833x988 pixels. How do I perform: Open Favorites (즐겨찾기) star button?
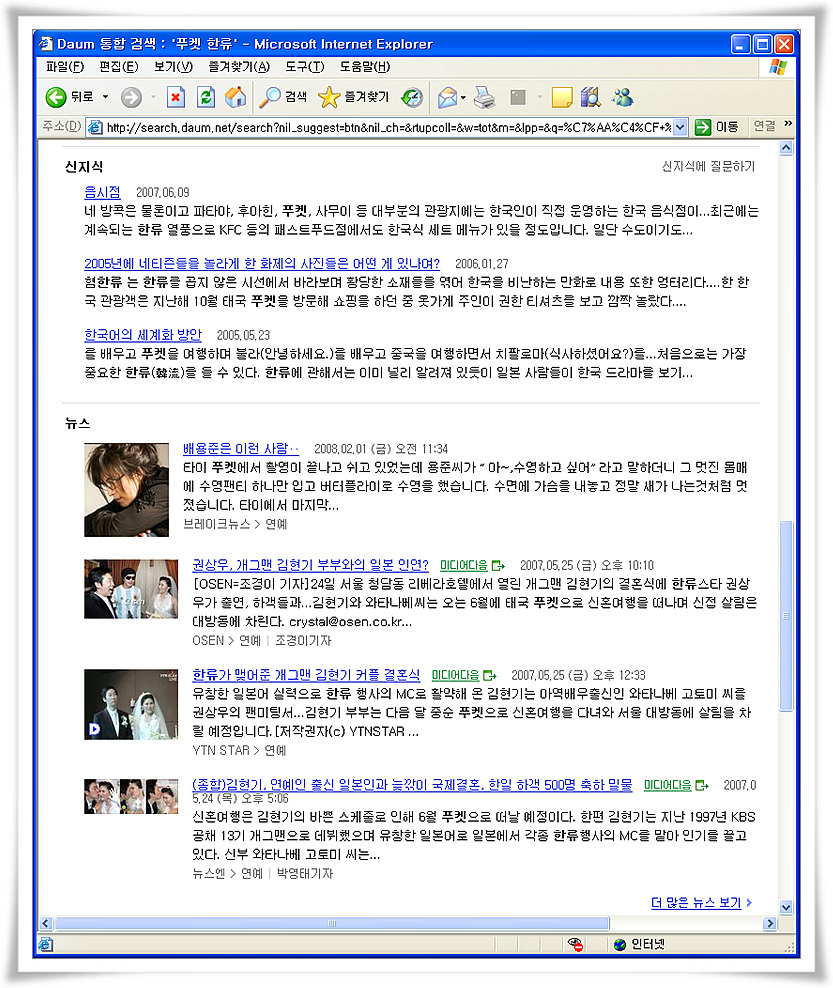(353, 97)
